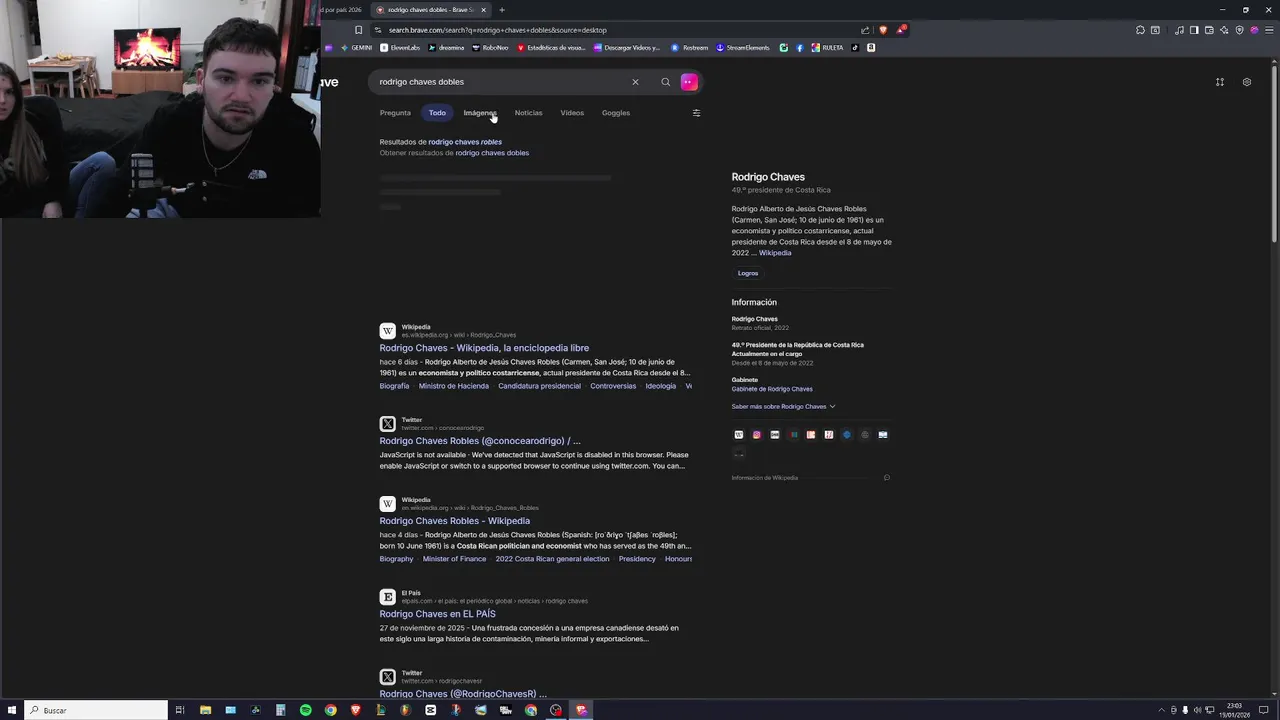Open GEMINI bookmark

coord(356,48)
